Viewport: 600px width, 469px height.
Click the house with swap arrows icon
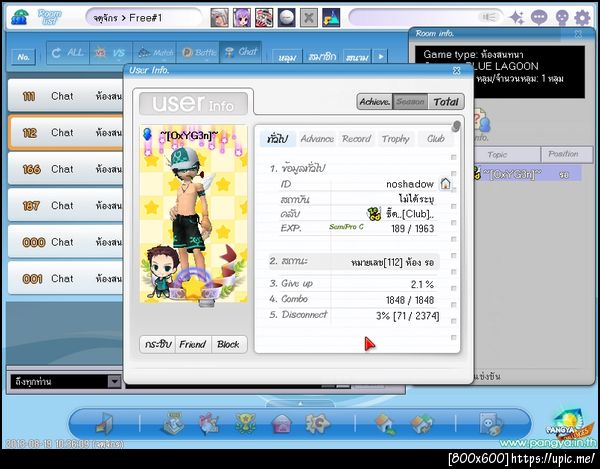422,424
